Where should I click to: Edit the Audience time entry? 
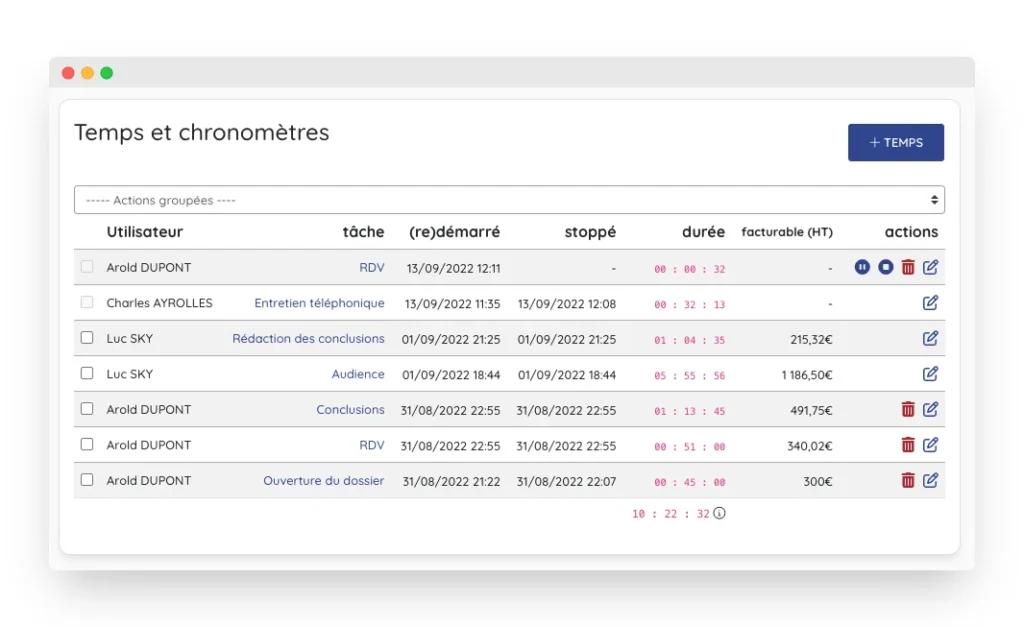[930, 374]
